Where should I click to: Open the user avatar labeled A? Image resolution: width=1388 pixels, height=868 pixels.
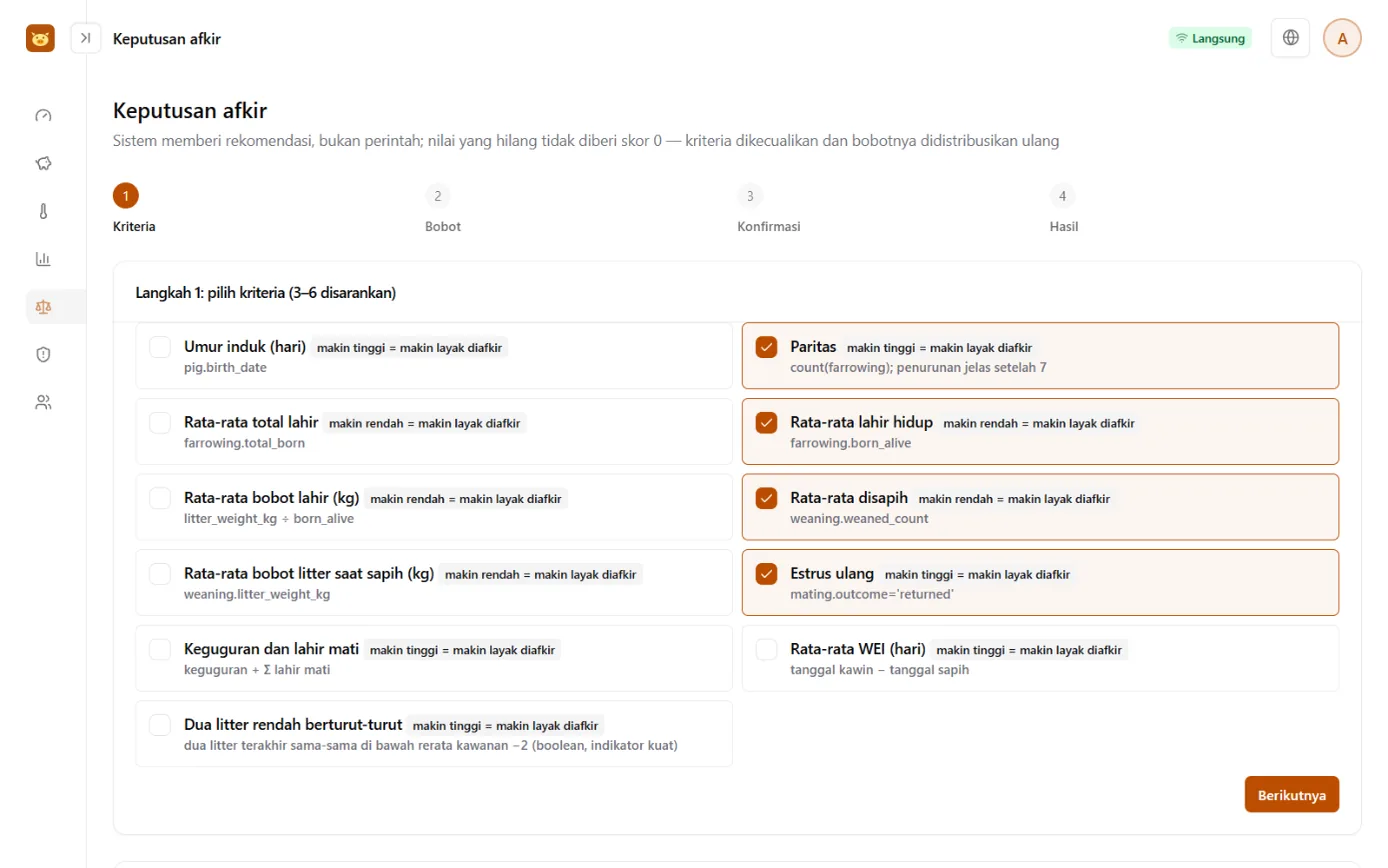point(1342,38)
